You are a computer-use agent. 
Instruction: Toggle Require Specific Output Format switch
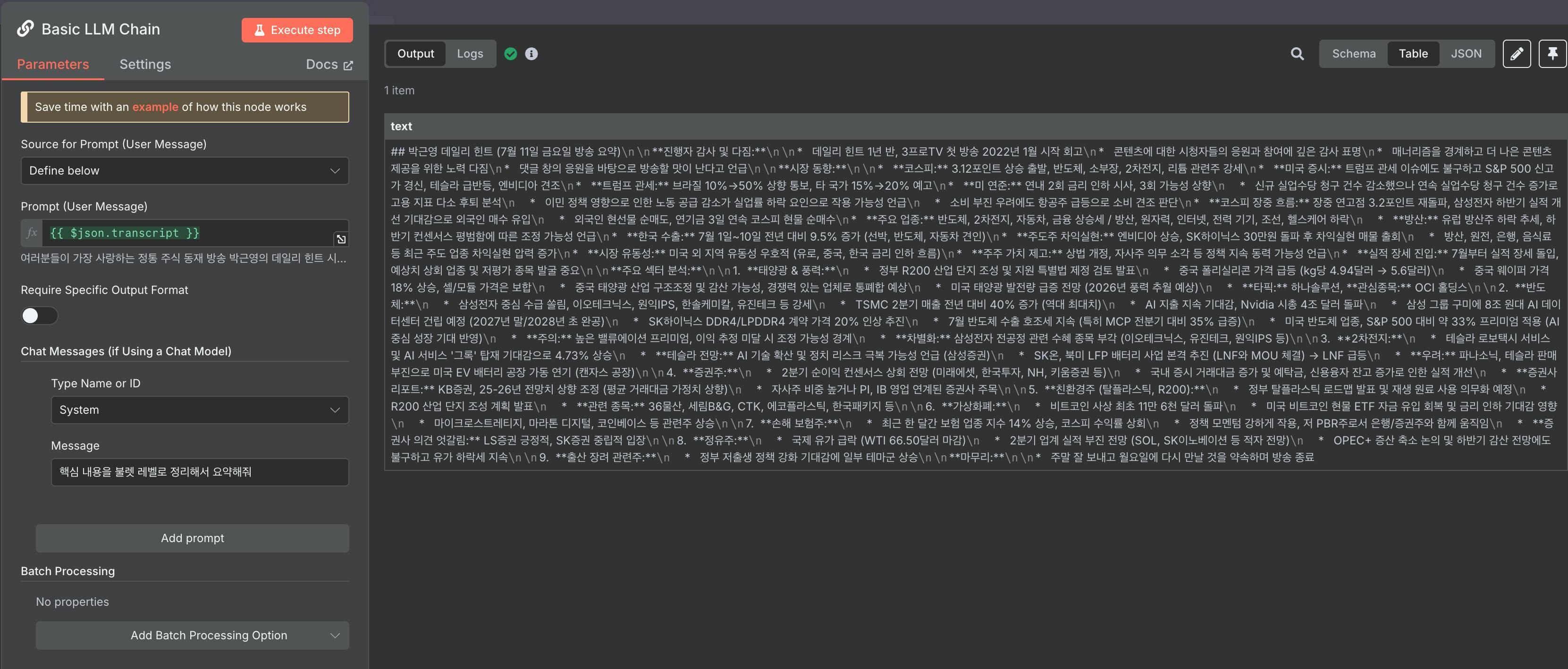[x=40, y=316]
